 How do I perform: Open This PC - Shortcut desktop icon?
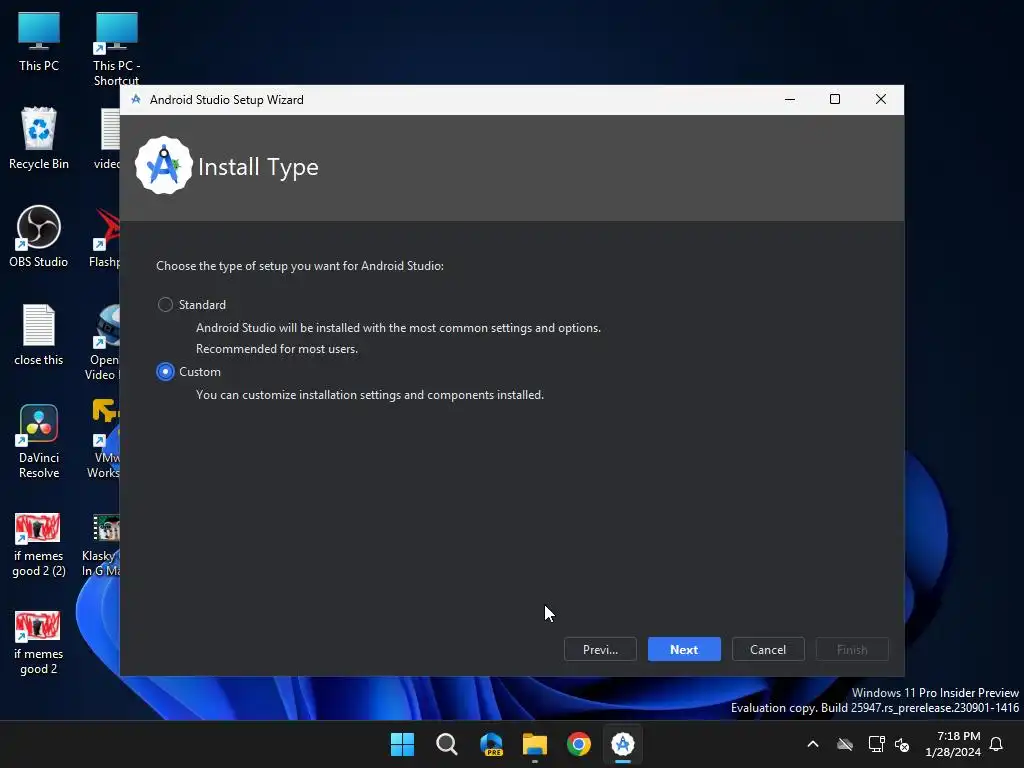tap(116, 48)
